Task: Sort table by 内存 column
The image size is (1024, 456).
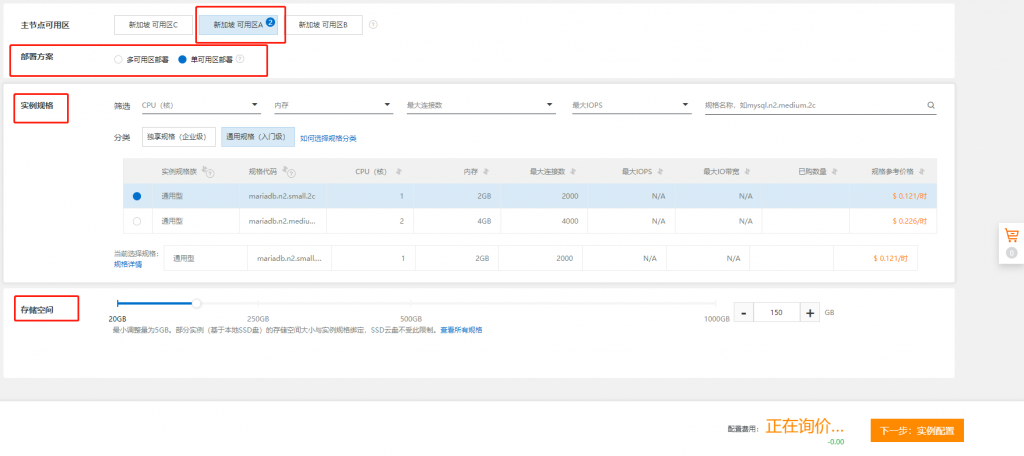Action: coord(487,172)
